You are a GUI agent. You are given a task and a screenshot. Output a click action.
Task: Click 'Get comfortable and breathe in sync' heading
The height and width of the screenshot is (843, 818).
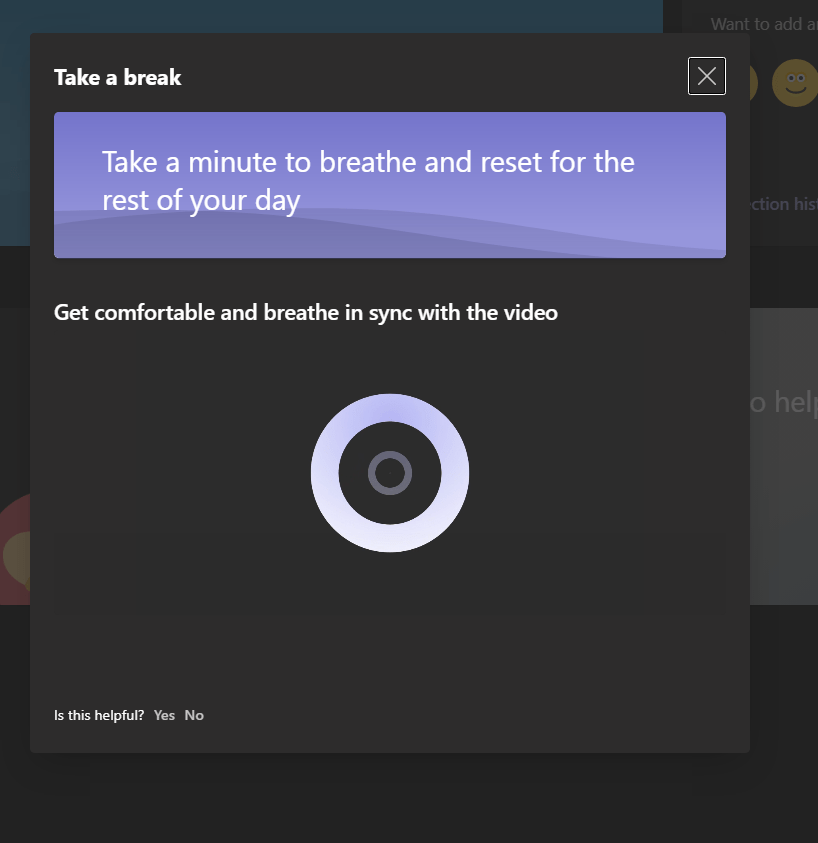(x=306, y=313)
